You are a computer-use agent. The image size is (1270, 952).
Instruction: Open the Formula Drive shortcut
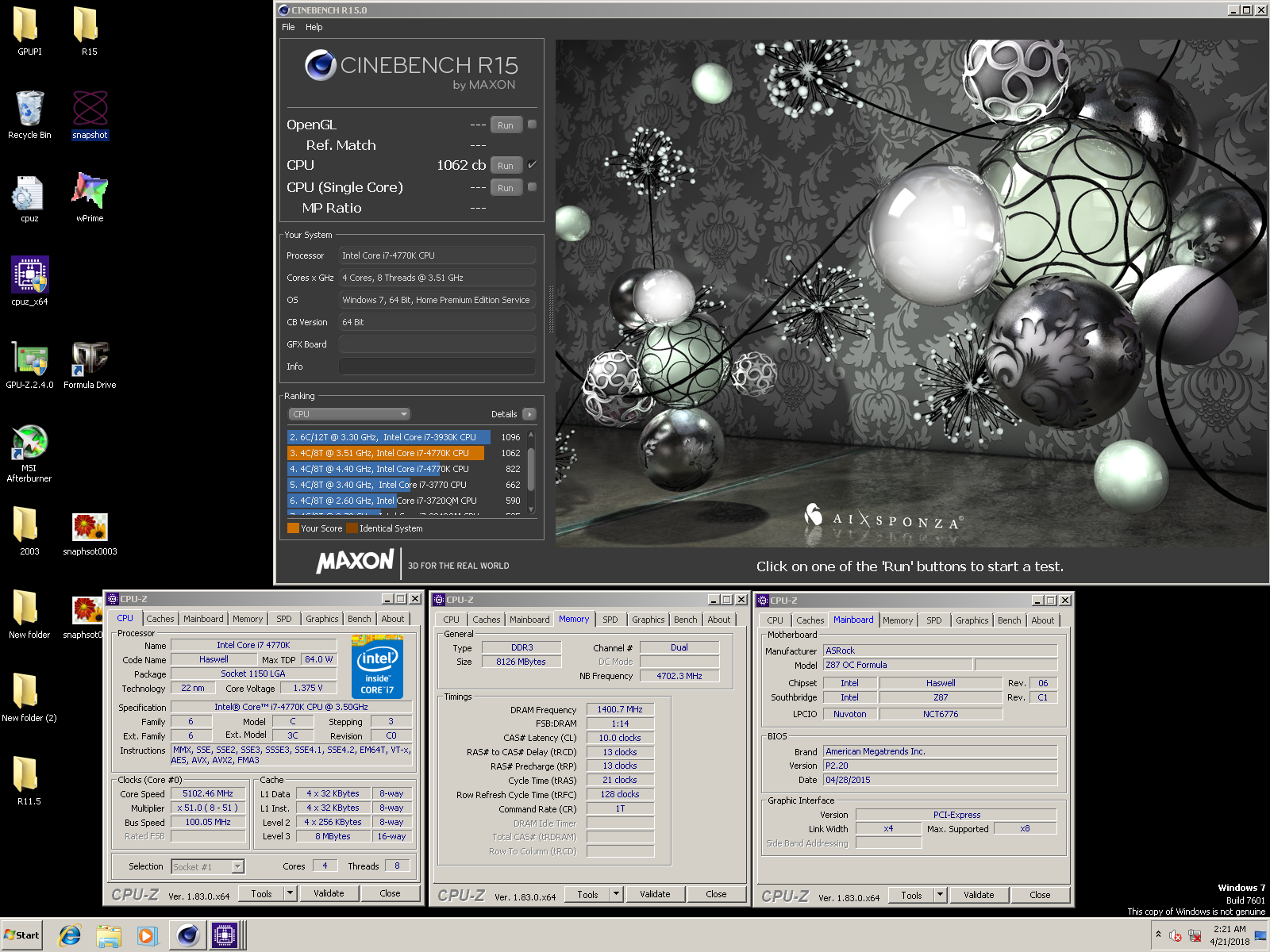(90, 365)
